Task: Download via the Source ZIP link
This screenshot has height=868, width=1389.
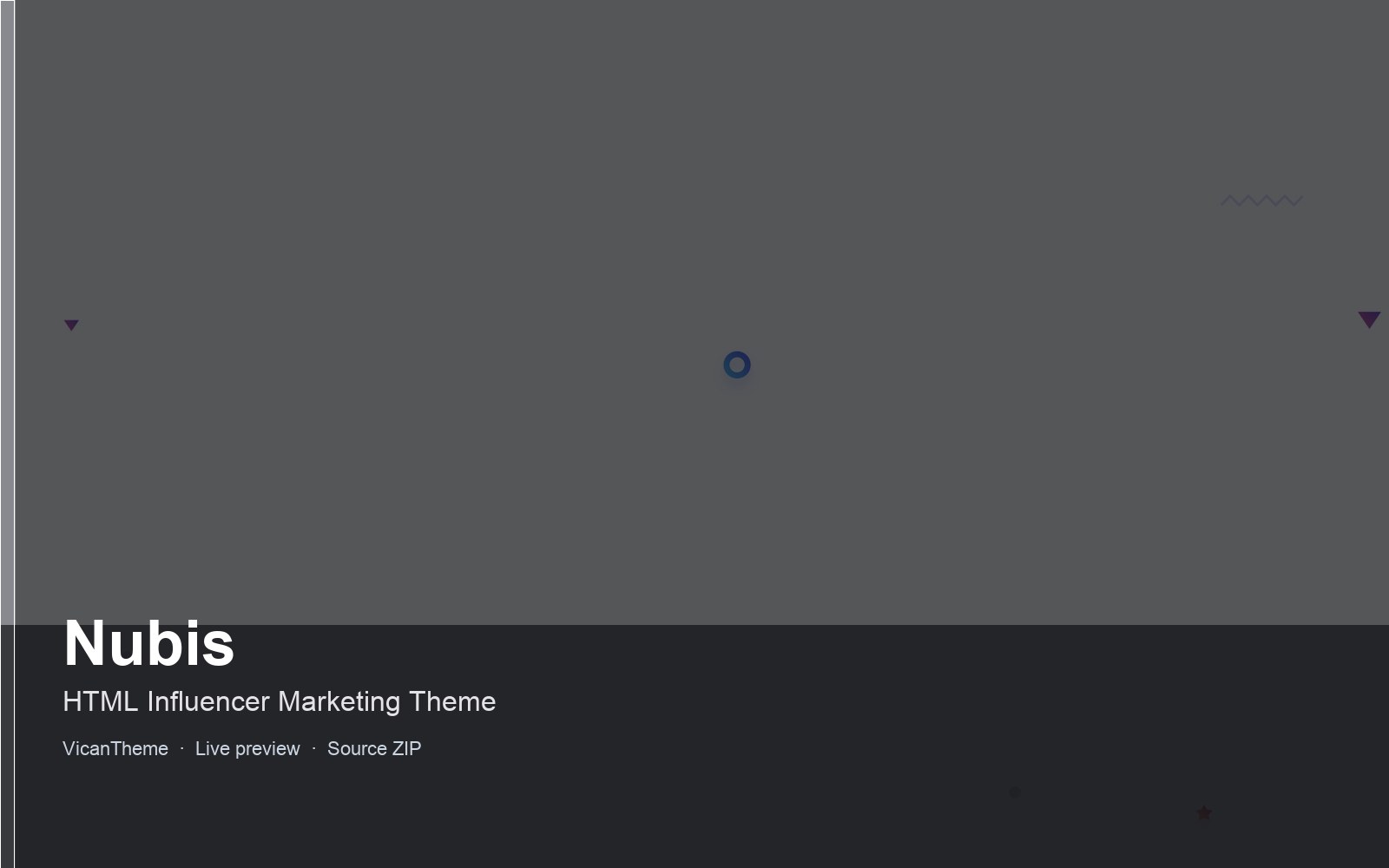Action: [x=374, y=748]
